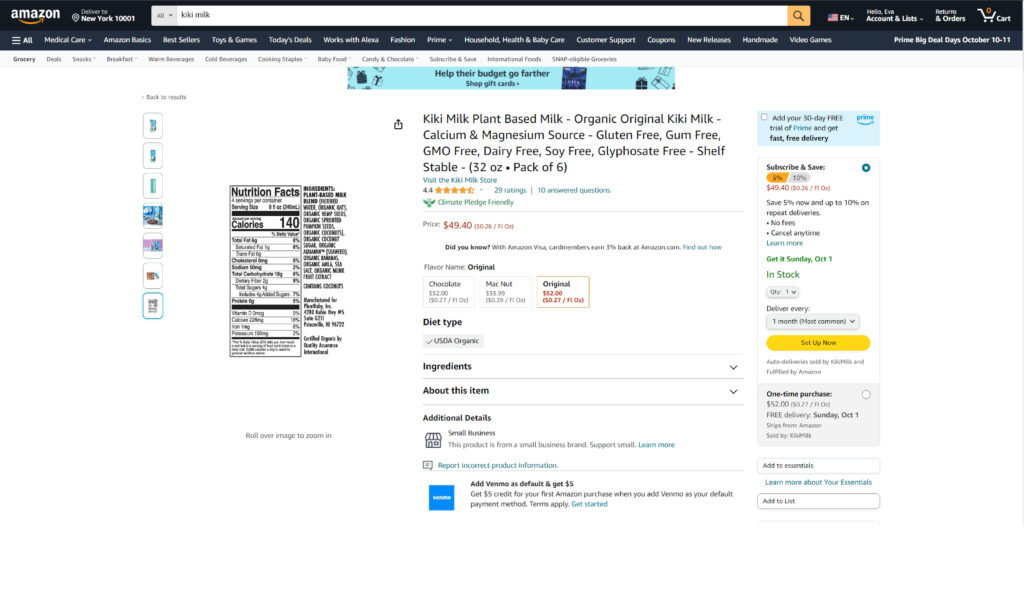Open Returns & Orders
Image resolution: width=1024 pixels, height=590 pixels.
(950, 16)
